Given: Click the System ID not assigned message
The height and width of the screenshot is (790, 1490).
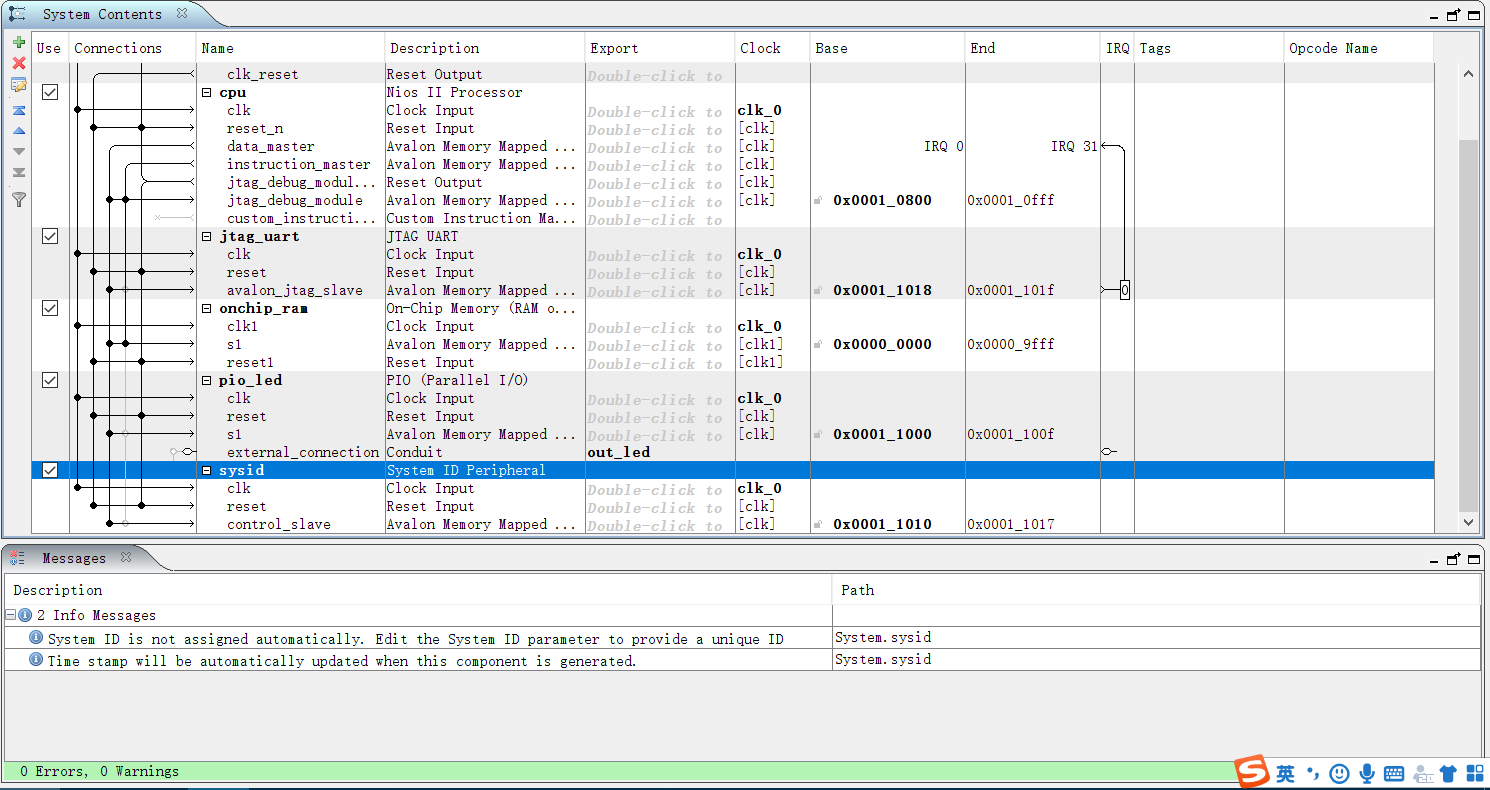Looking at the screenshot, I should point(416,638).
